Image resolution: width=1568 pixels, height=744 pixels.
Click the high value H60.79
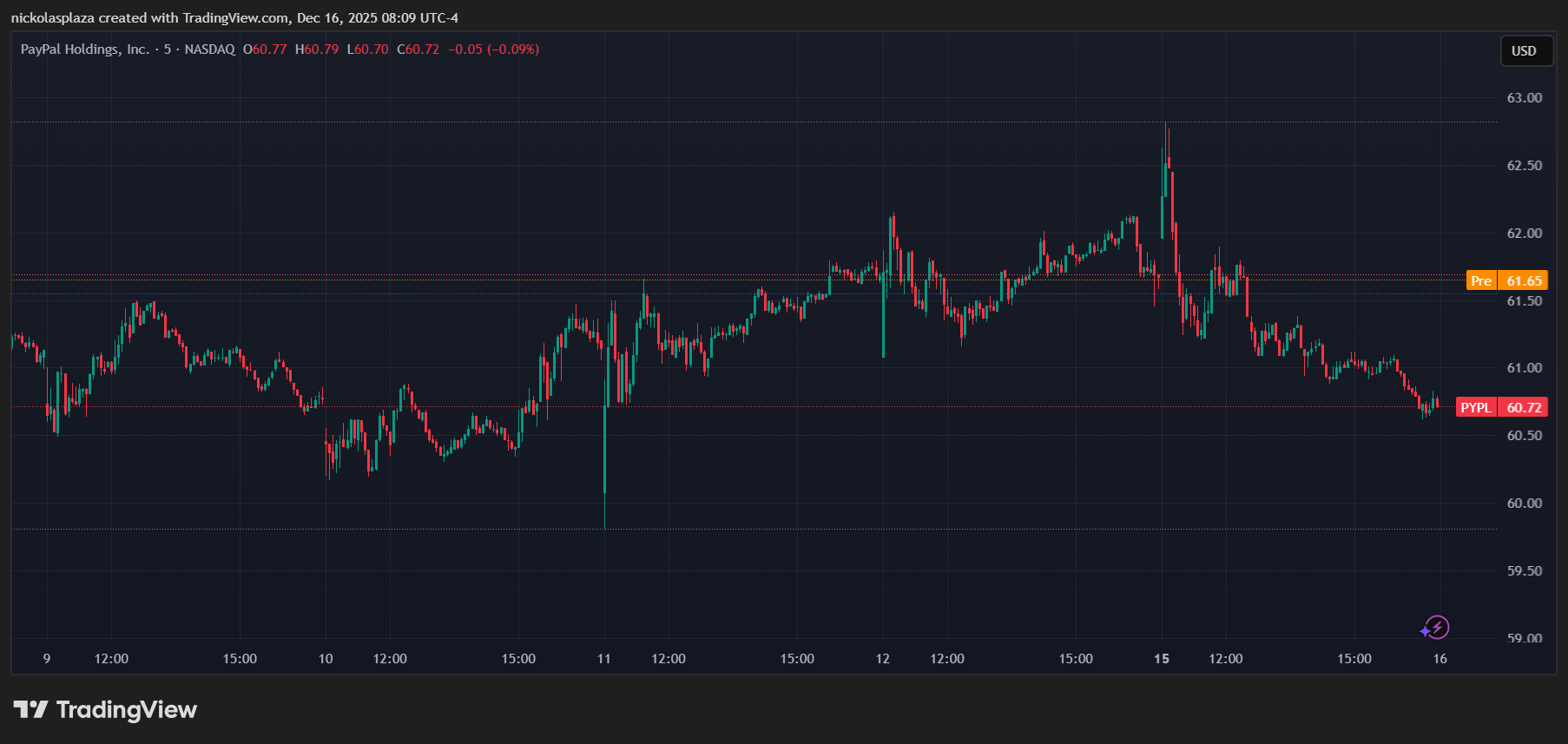click(x=317, y=49)
